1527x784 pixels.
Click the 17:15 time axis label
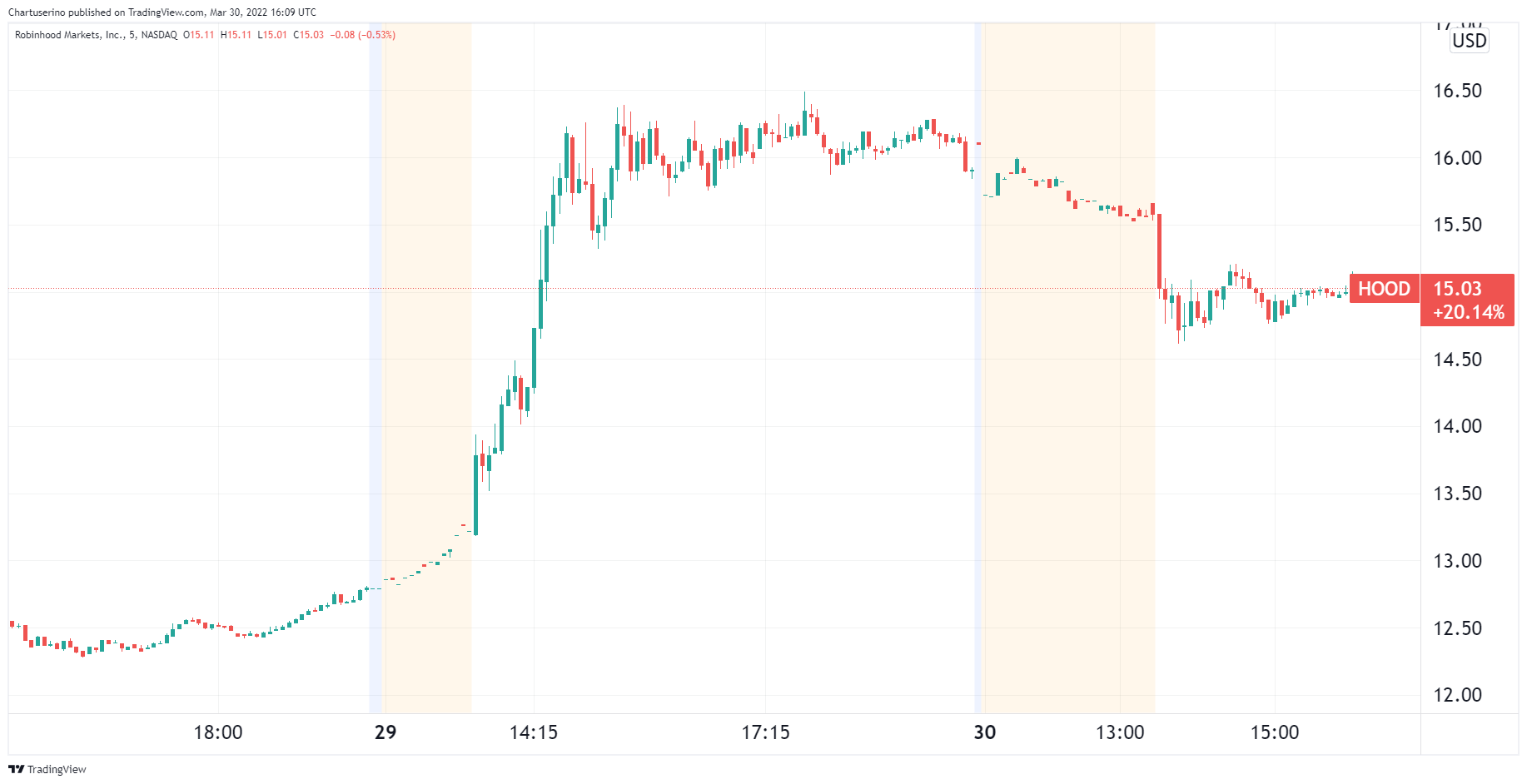765,732
